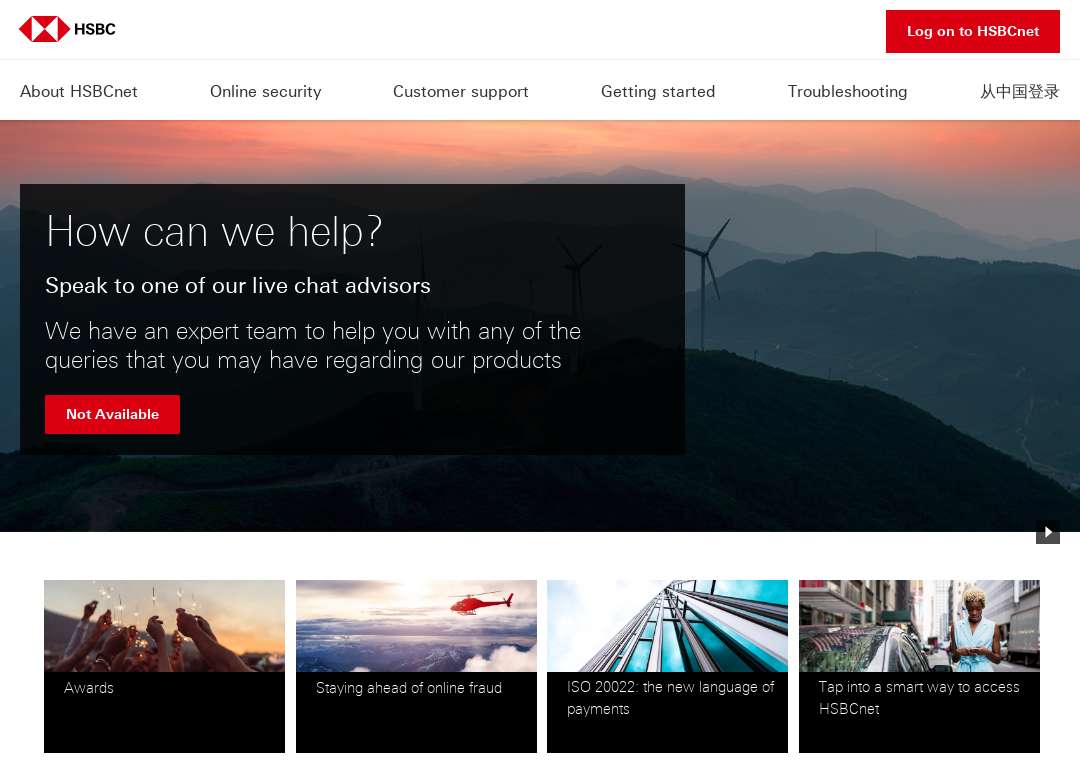Screen dimensions: 1080x768
Task: Open the Awards card thumbnail
Action: tap(164, 625)
